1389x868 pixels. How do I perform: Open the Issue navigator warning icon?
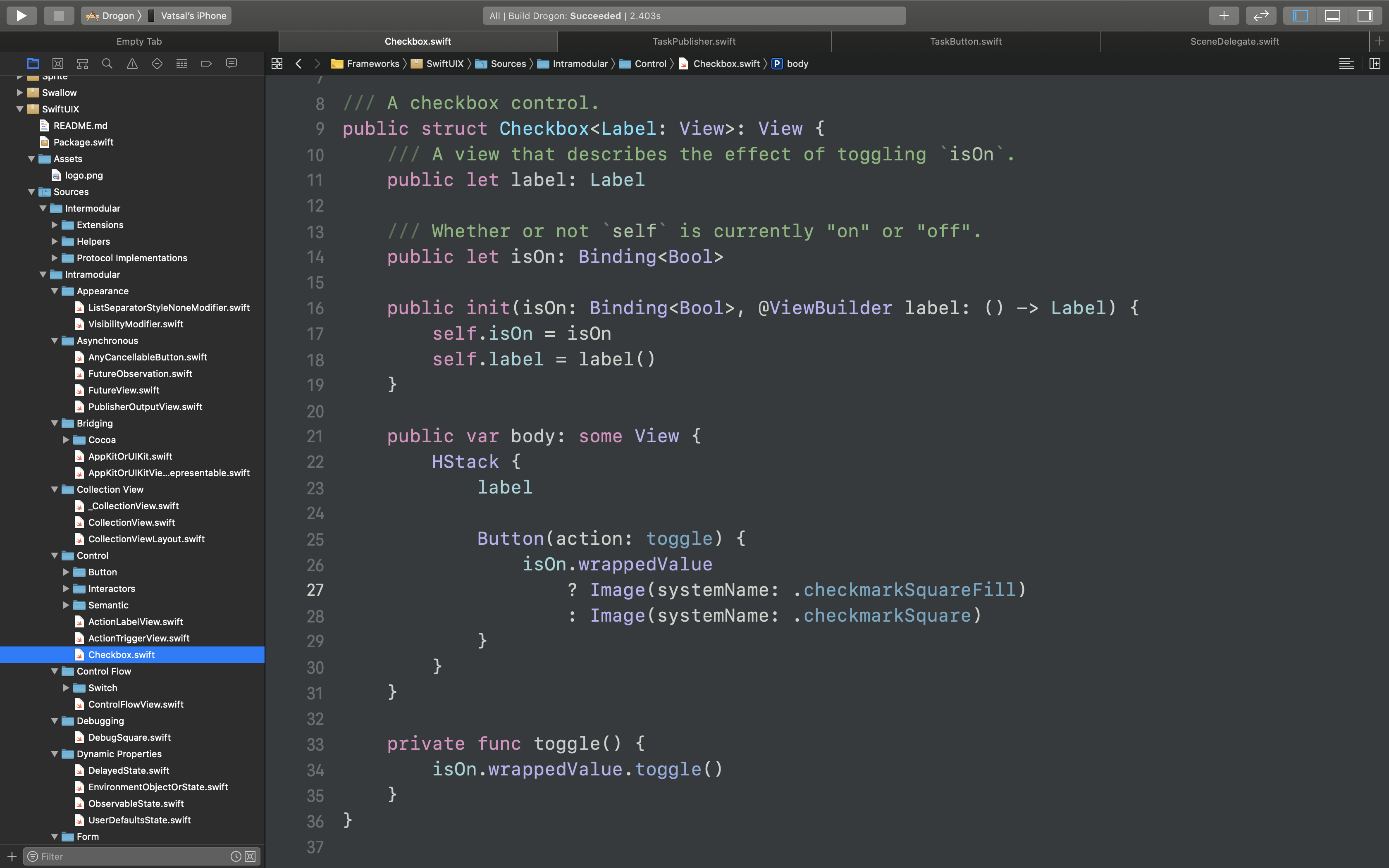(132, 64)
